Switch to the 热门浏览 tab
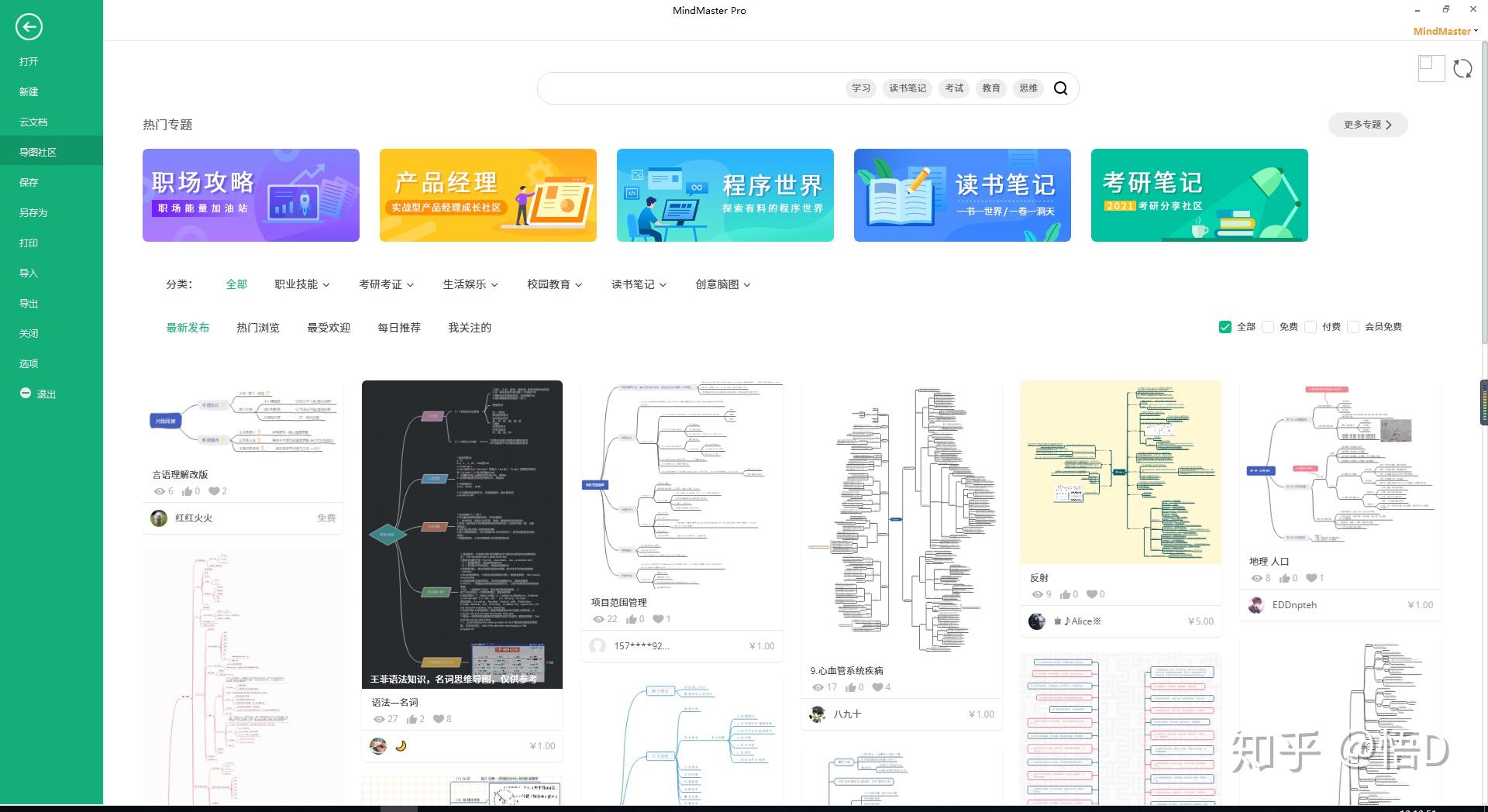Viewport: 1488px width, 812px height. [258, 328]
